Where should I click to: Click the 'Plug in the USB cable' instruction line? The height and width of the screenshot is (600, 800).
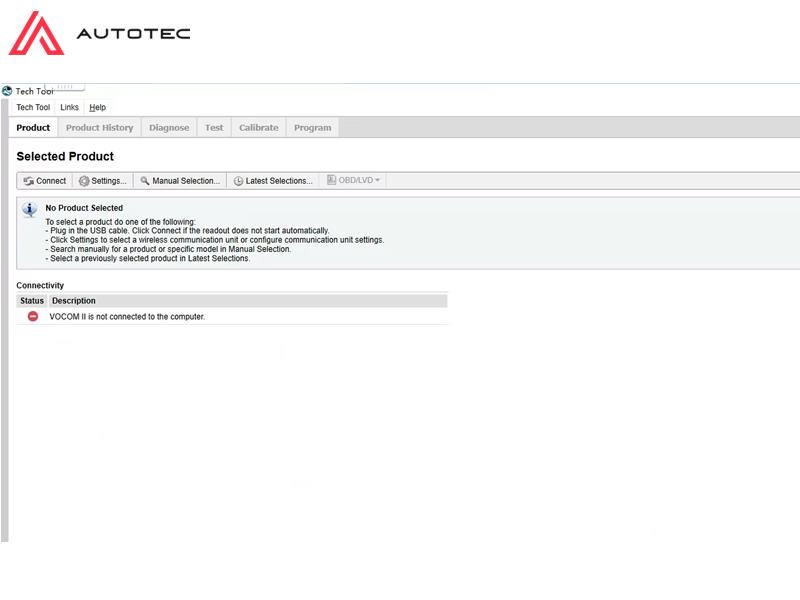click(x=187, y=231)
